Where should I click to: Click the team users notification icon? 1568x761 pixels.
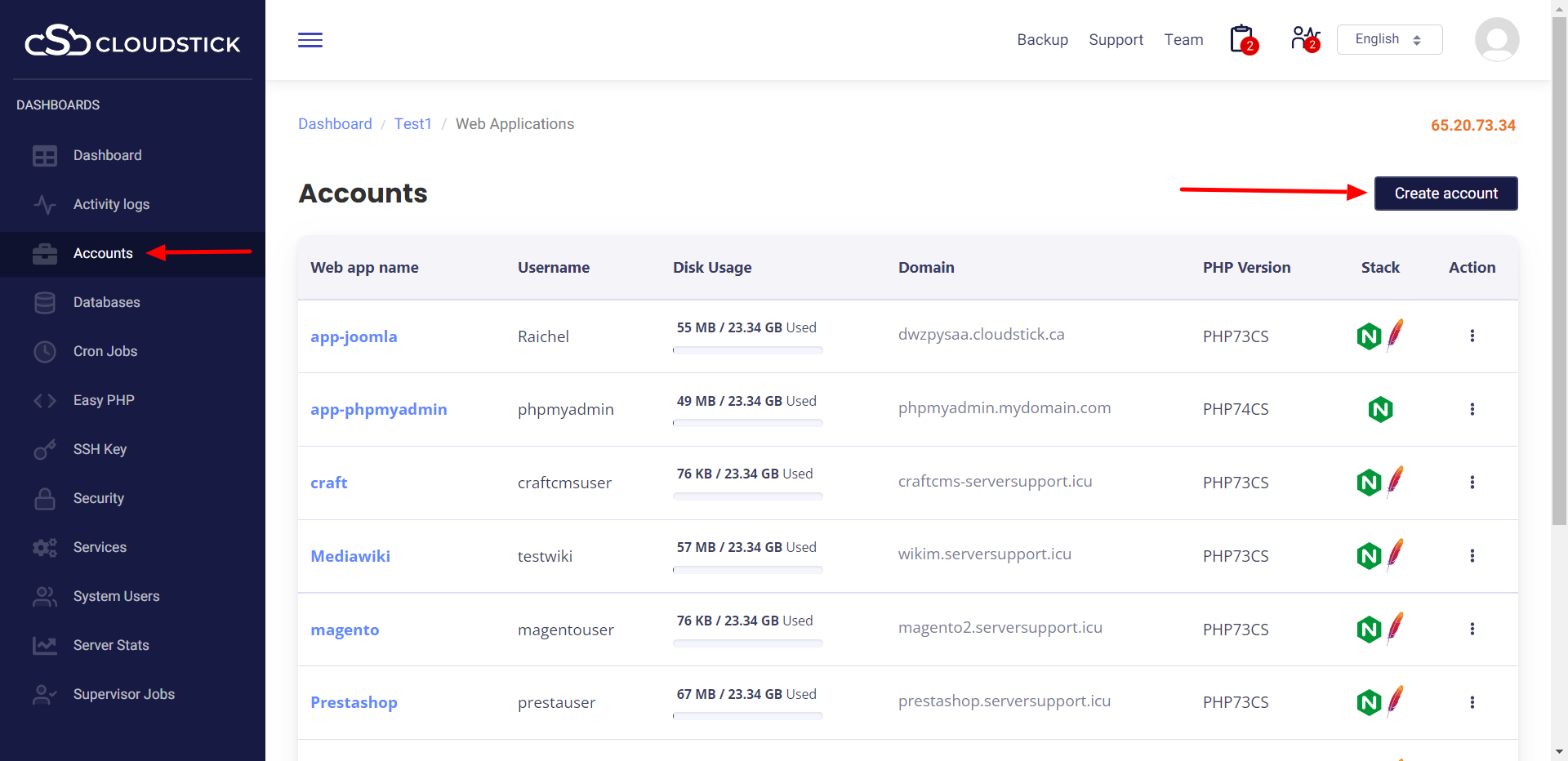[1304, 39]
